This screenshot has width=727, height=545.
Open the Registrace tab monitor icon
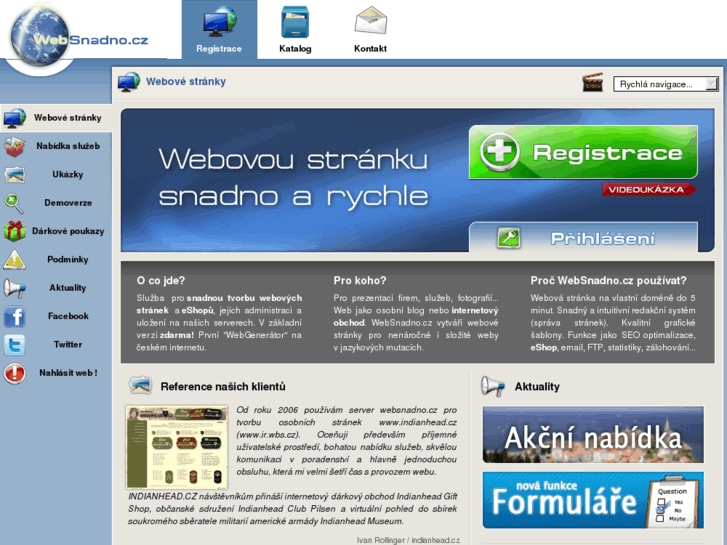click(219, 22)
